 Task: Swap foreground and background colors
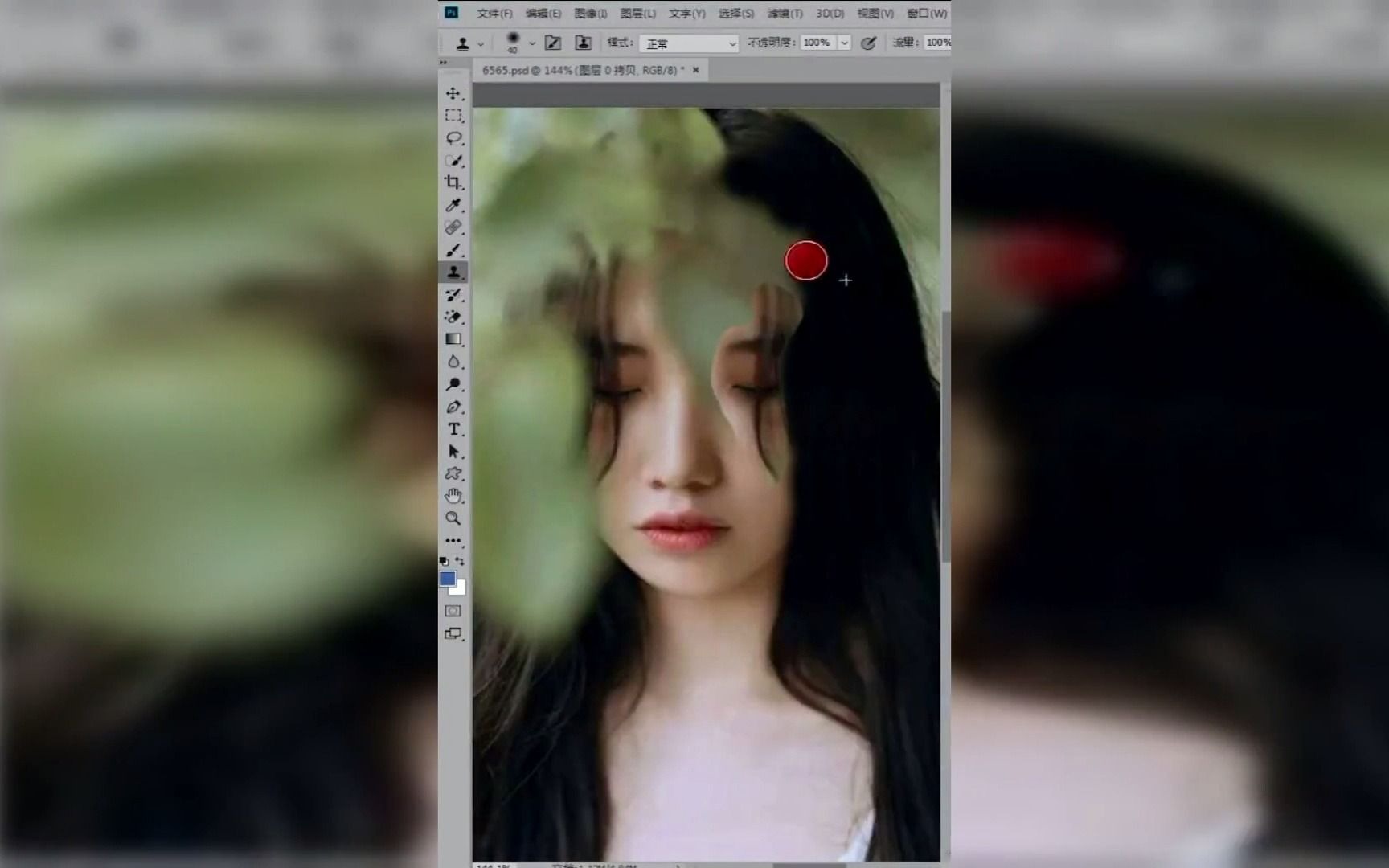[x=460, y=561]
